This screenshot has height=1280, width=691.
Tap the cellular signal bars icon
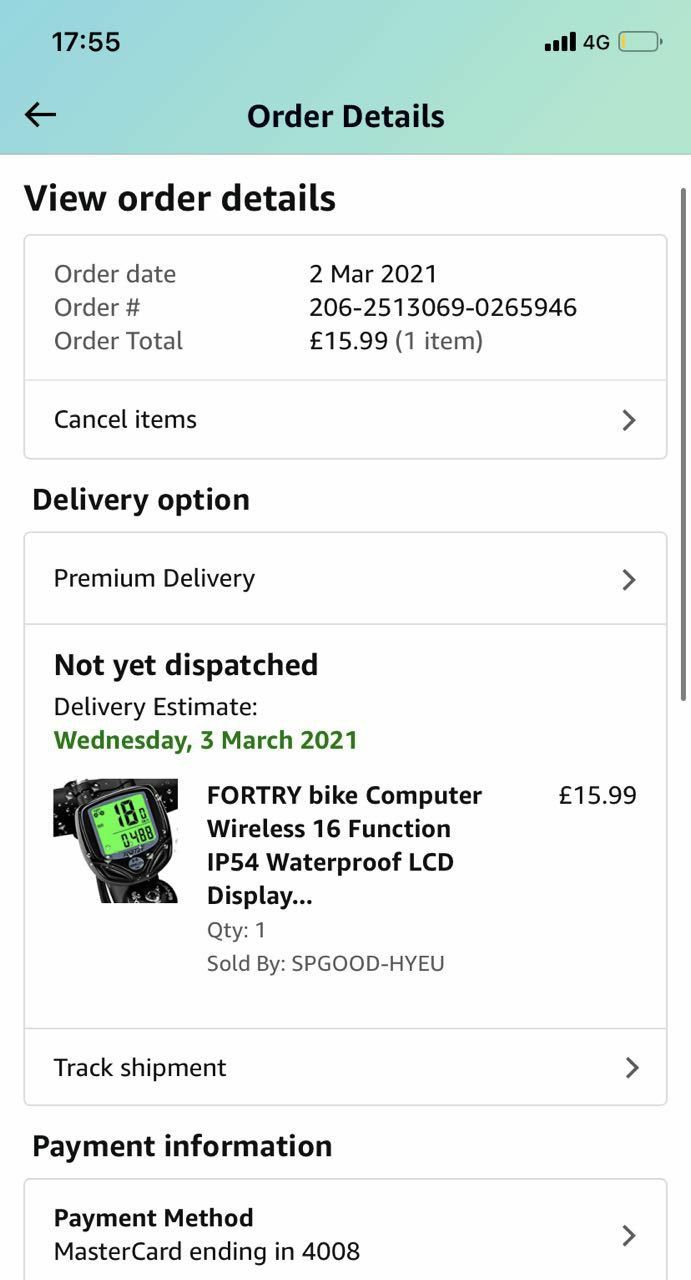coord(560,42)
